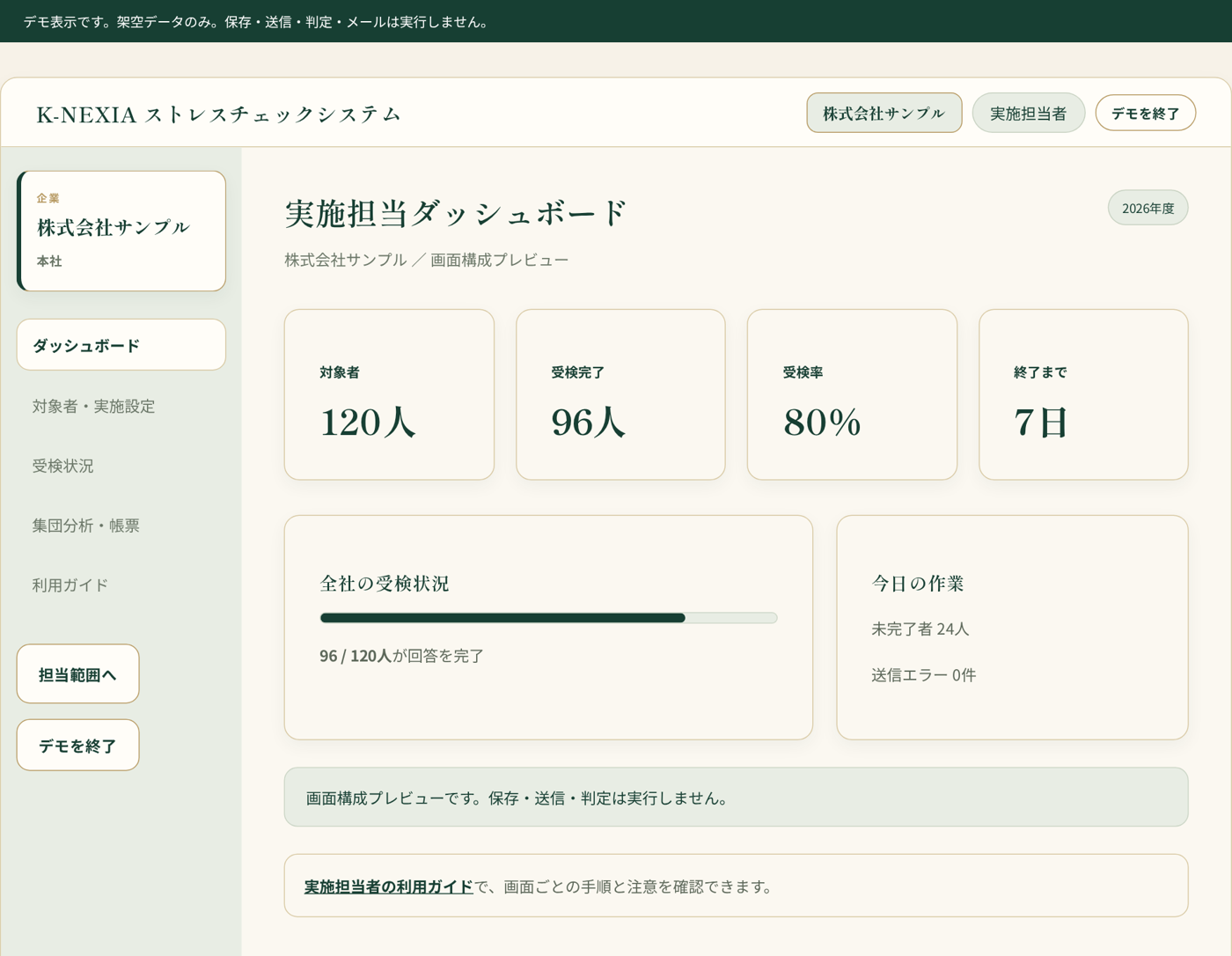
Task: Click the 受検完了 96人 card
Action: point(620,394)
